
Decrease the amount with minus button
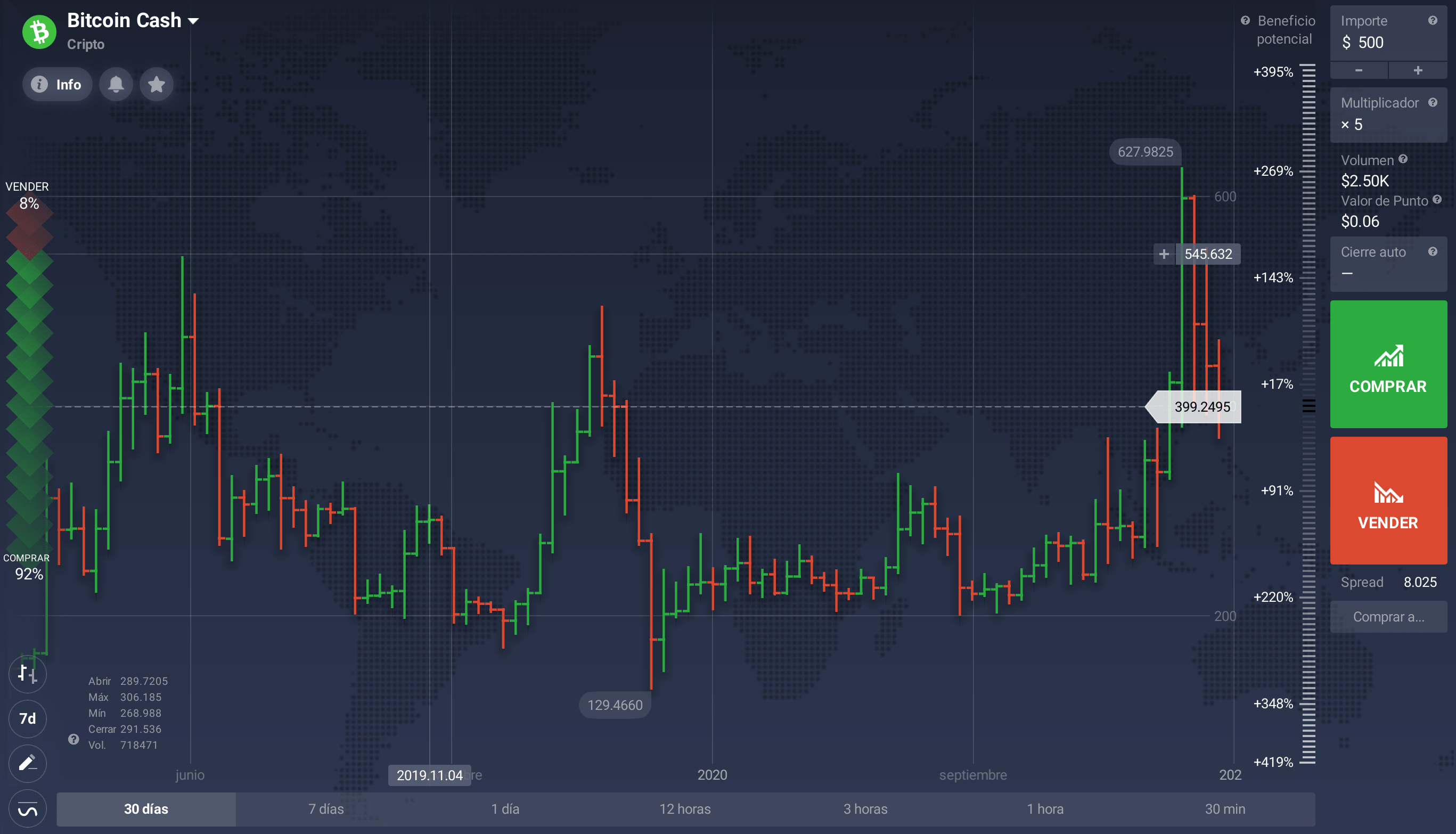coord(1359,70)
